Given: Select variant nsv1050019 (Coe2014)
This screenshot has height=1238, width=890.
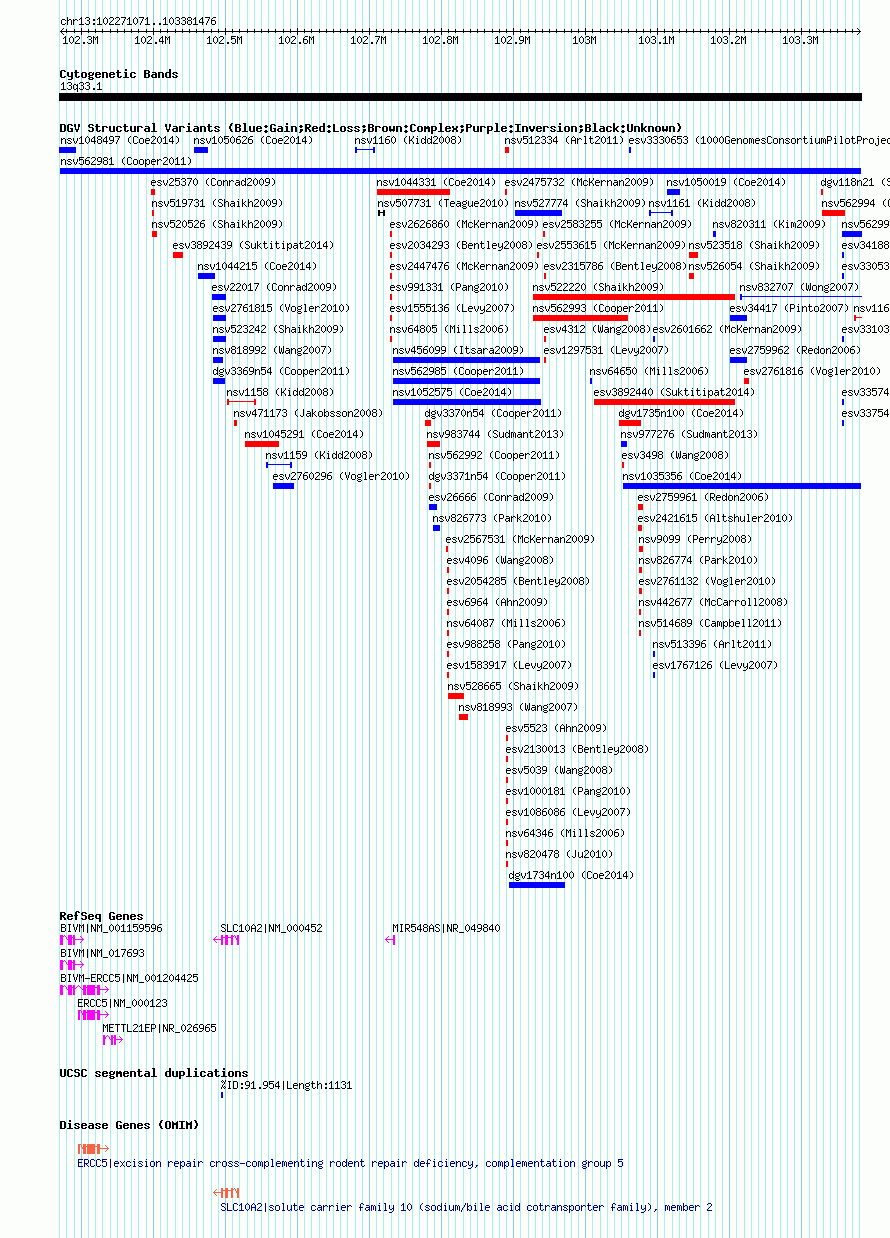Looking at the screenshot, I should (673, 192).
